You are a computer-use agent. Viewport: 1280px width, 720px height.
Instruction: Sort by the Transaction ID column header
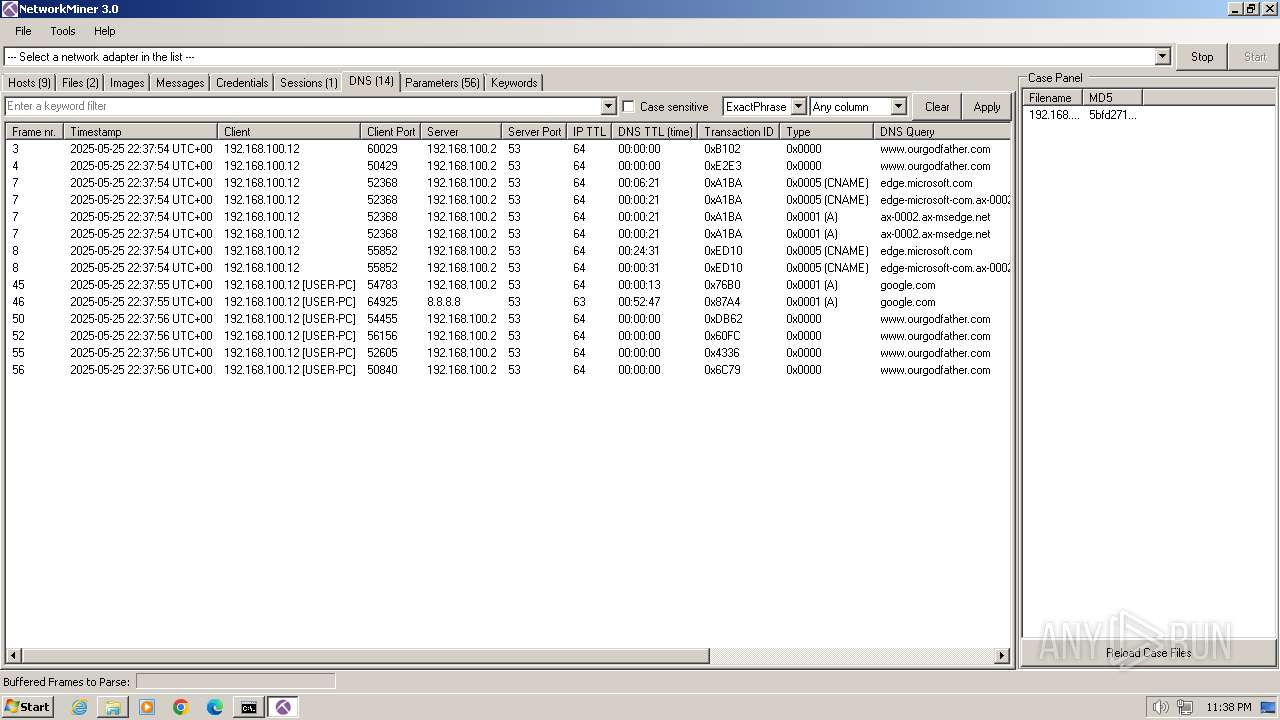point(739,132)
